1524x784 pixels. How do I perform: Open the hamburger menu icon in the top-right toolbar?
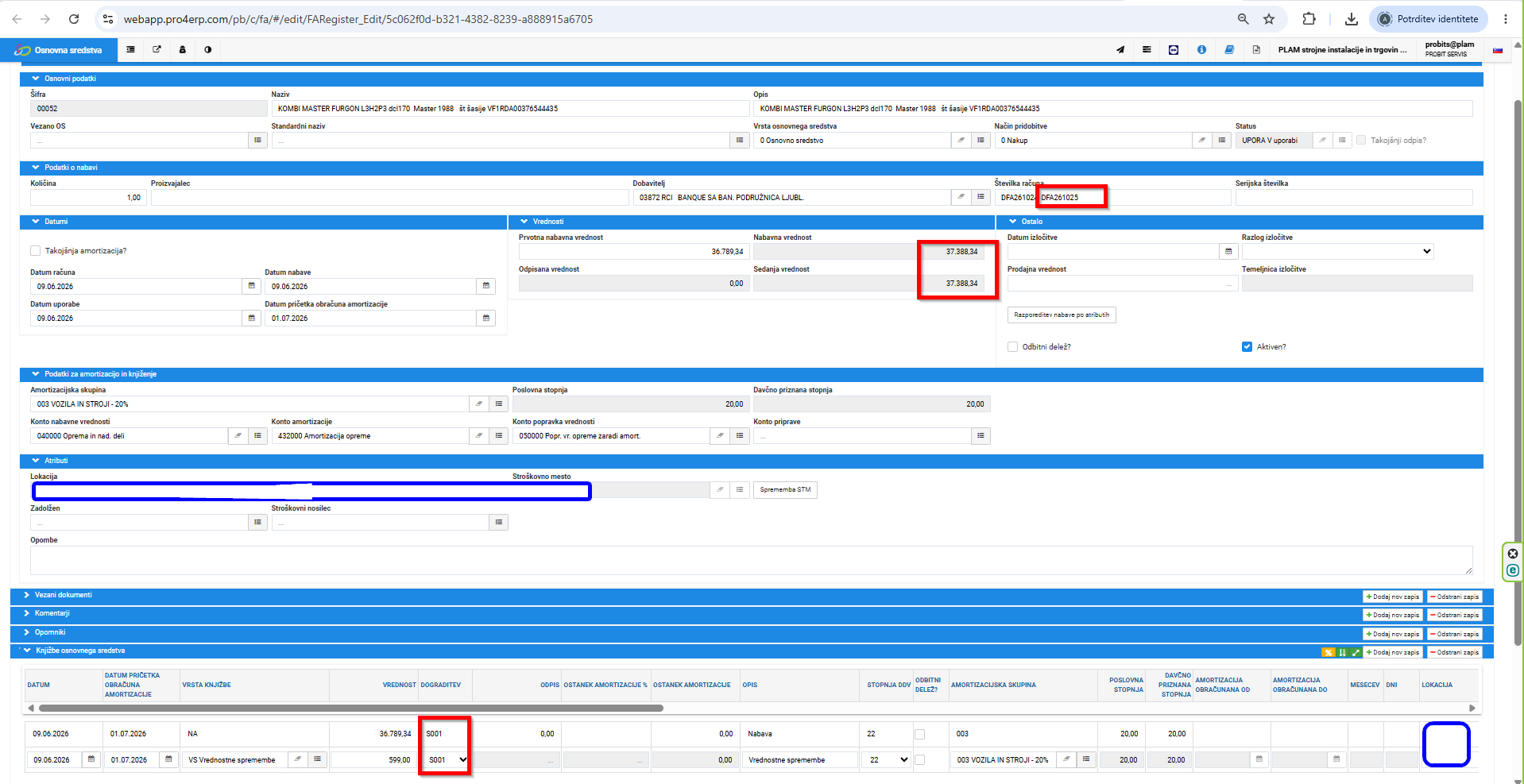[x=1147, y=49]
